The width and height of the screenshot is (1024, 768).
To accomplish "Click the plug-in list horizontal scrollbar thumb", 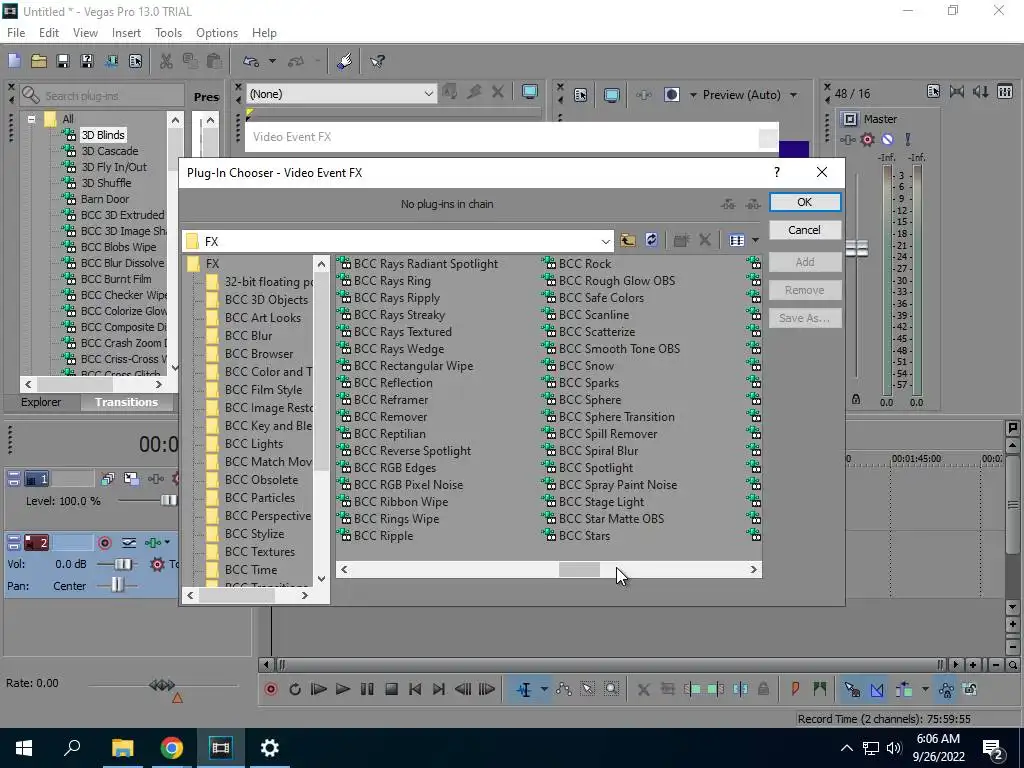I will 579,569.
